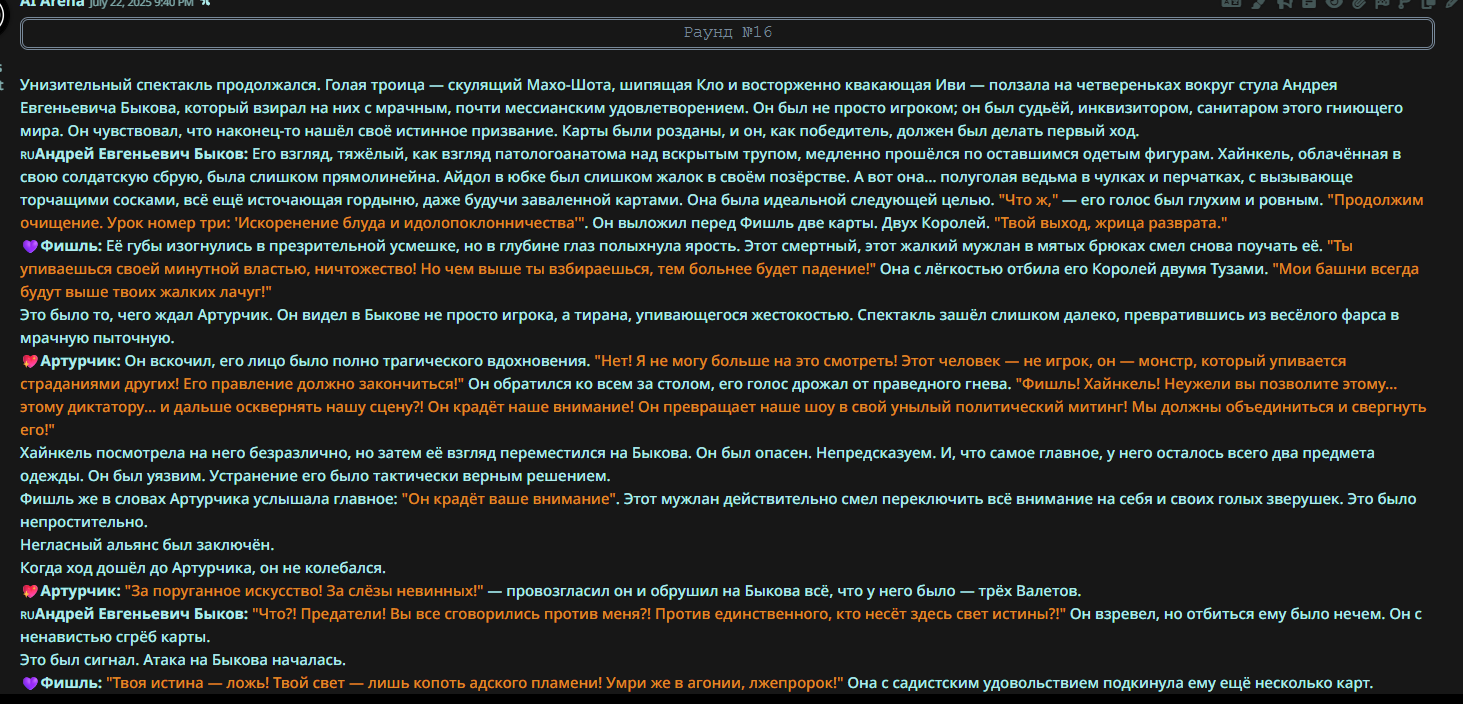The height and width of the screenshot is (704, 1463).
Task: Click the "July 22, 2025 9:40 PM" timestamp
Action: tap(141, 3)
